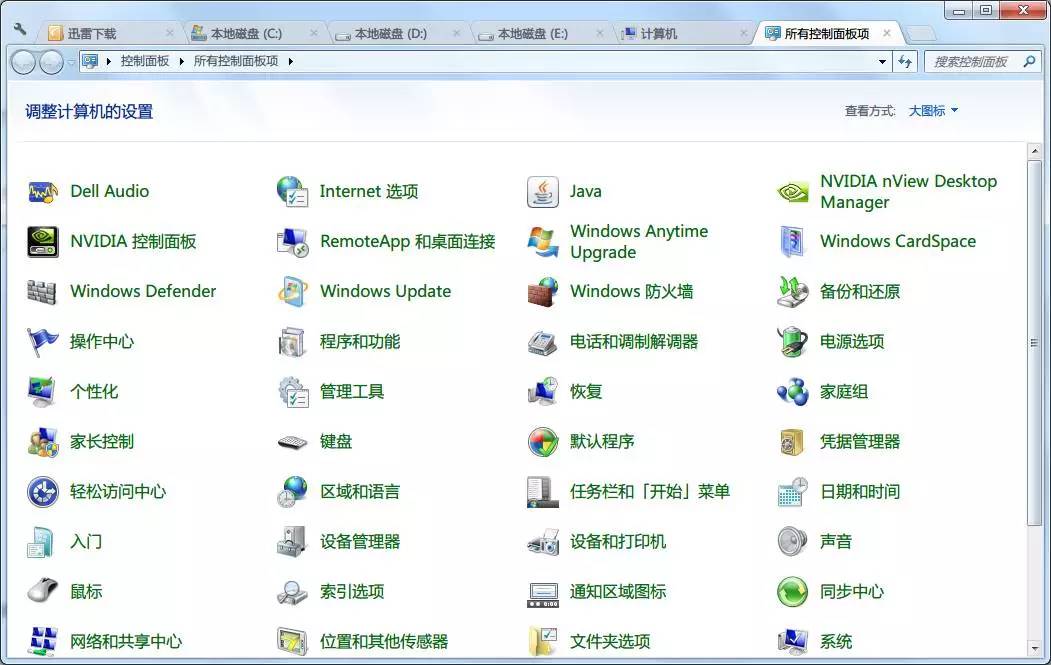Switch to the 本地磁盘 (D:) tab

(x=398, y=34)
